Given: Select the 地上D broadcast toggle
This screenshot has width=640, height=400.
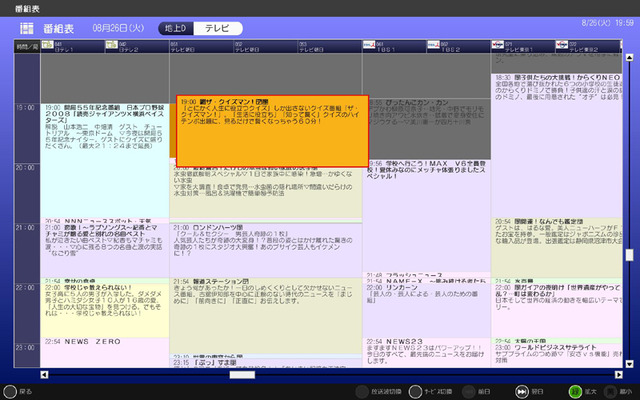Looking at the screenshot, I should point(176,28).
